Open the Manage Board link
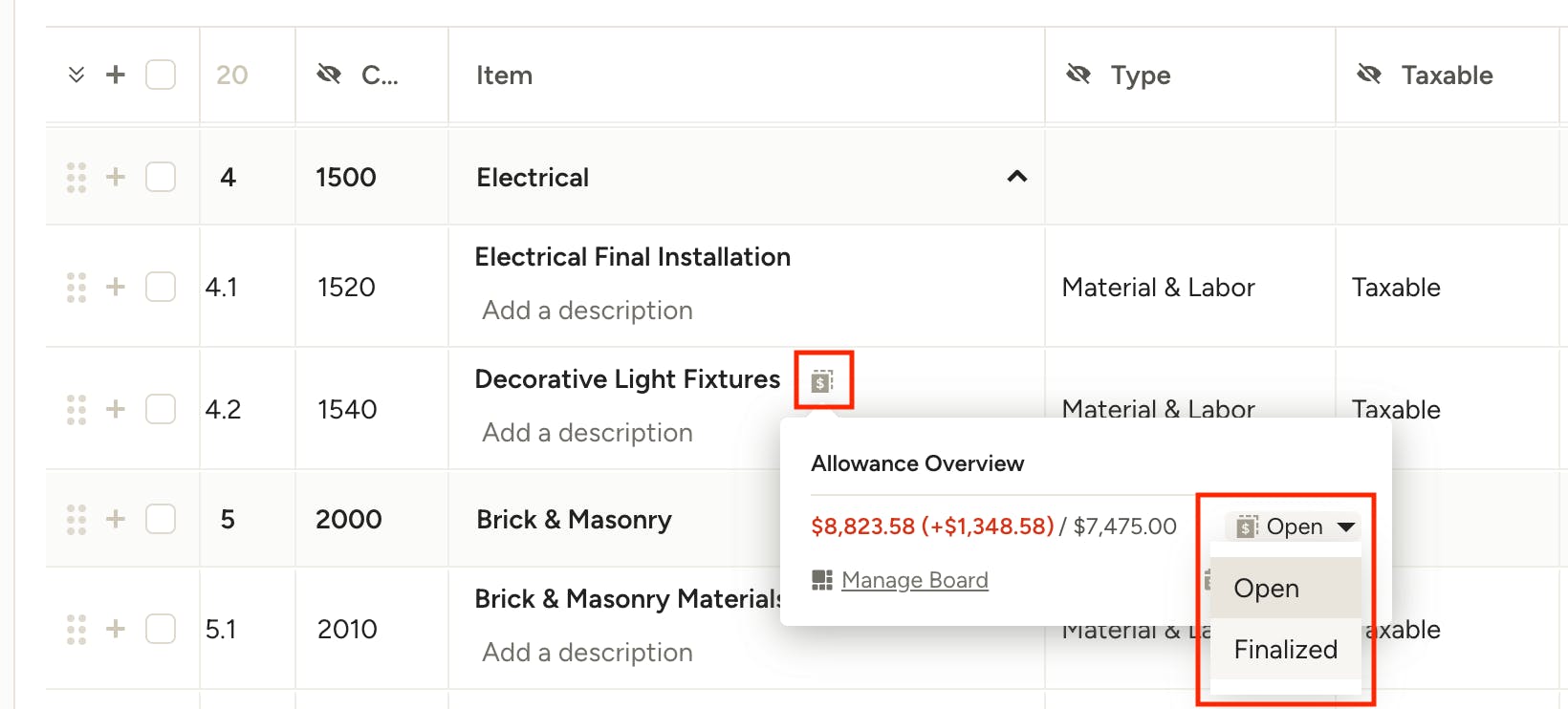 pos(915,580)
